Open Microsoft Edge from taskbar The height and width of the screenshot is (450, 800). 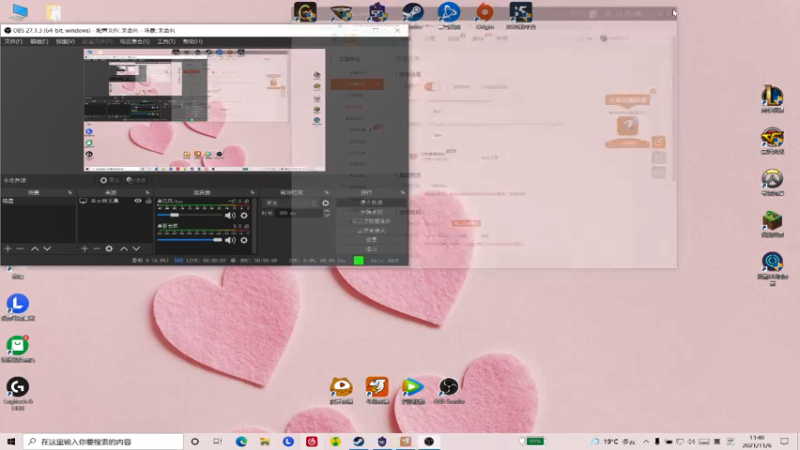(241, 441)
